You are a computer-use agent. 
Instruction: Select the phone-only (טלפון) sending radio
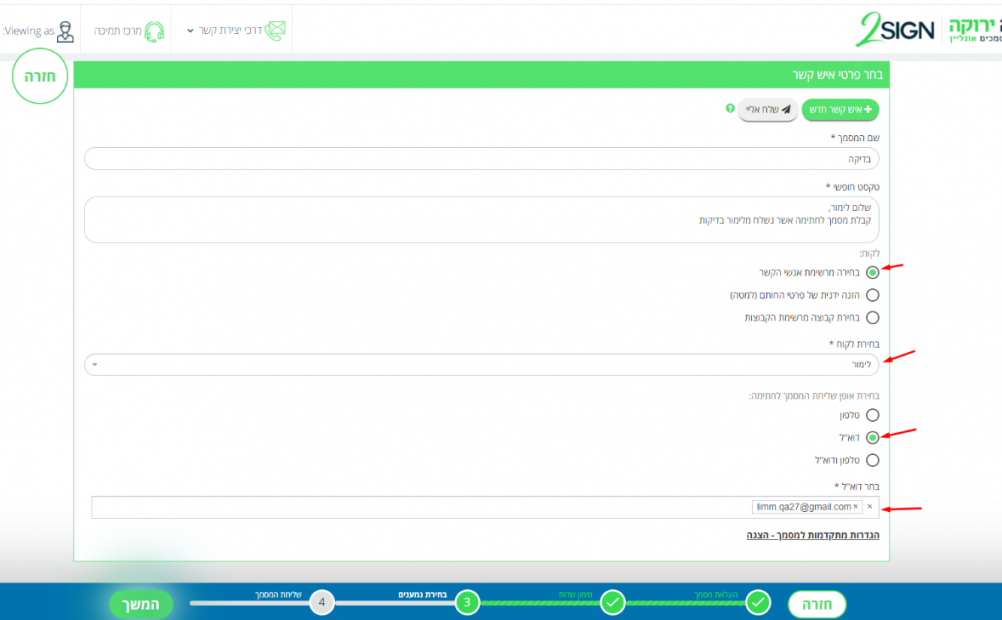[x=872, y=415]
